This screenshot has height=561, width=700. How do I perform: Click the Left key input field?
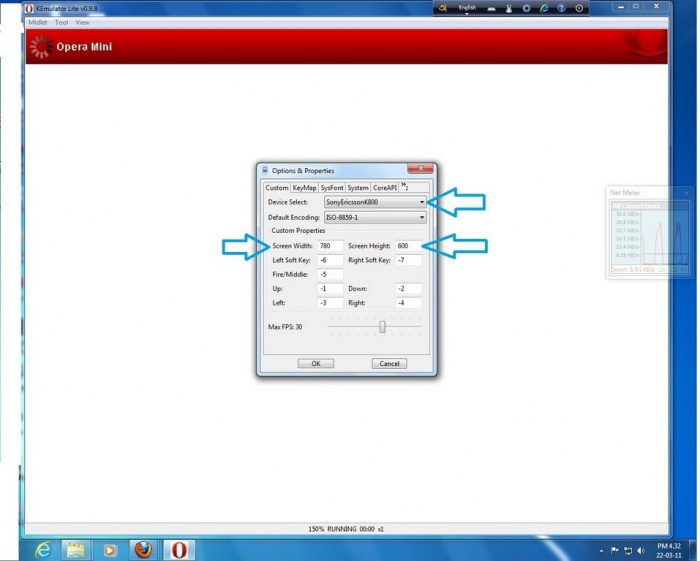coord(330,303)
